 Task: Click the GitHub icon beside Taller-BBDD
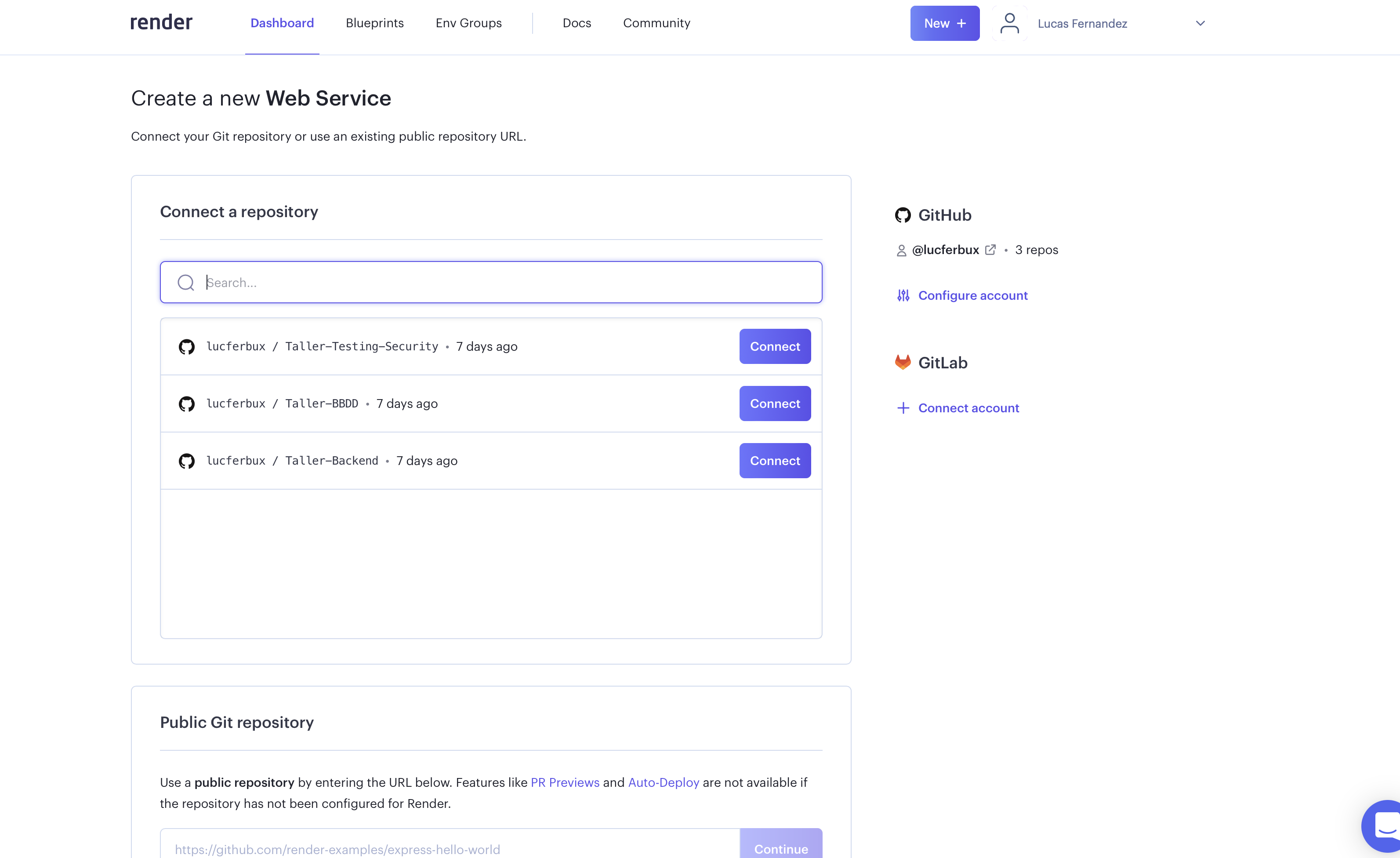click(186, 404)
